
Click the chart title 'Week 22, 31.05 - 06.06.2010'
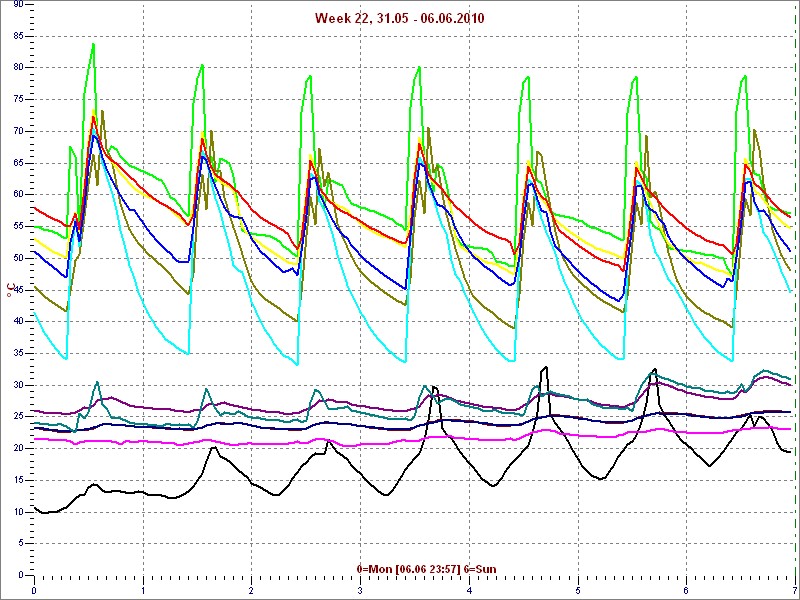[399, 19]
